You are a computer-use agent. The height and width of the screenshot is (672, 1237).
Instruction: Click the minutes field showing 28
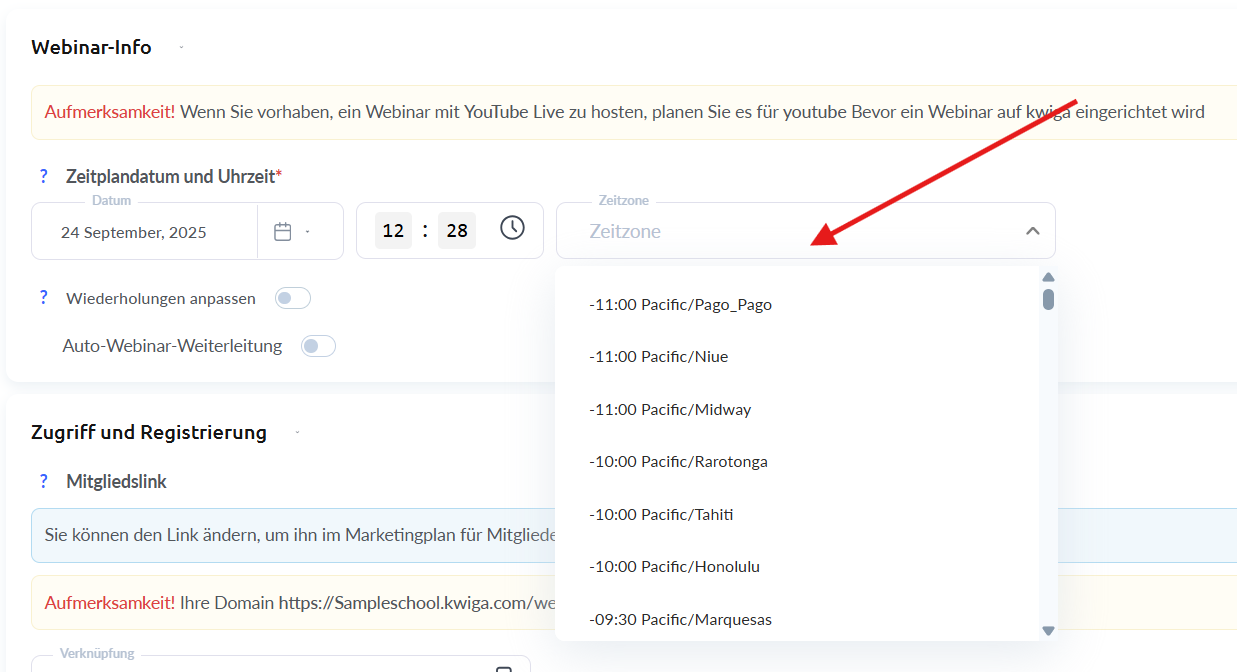[457, 231]
